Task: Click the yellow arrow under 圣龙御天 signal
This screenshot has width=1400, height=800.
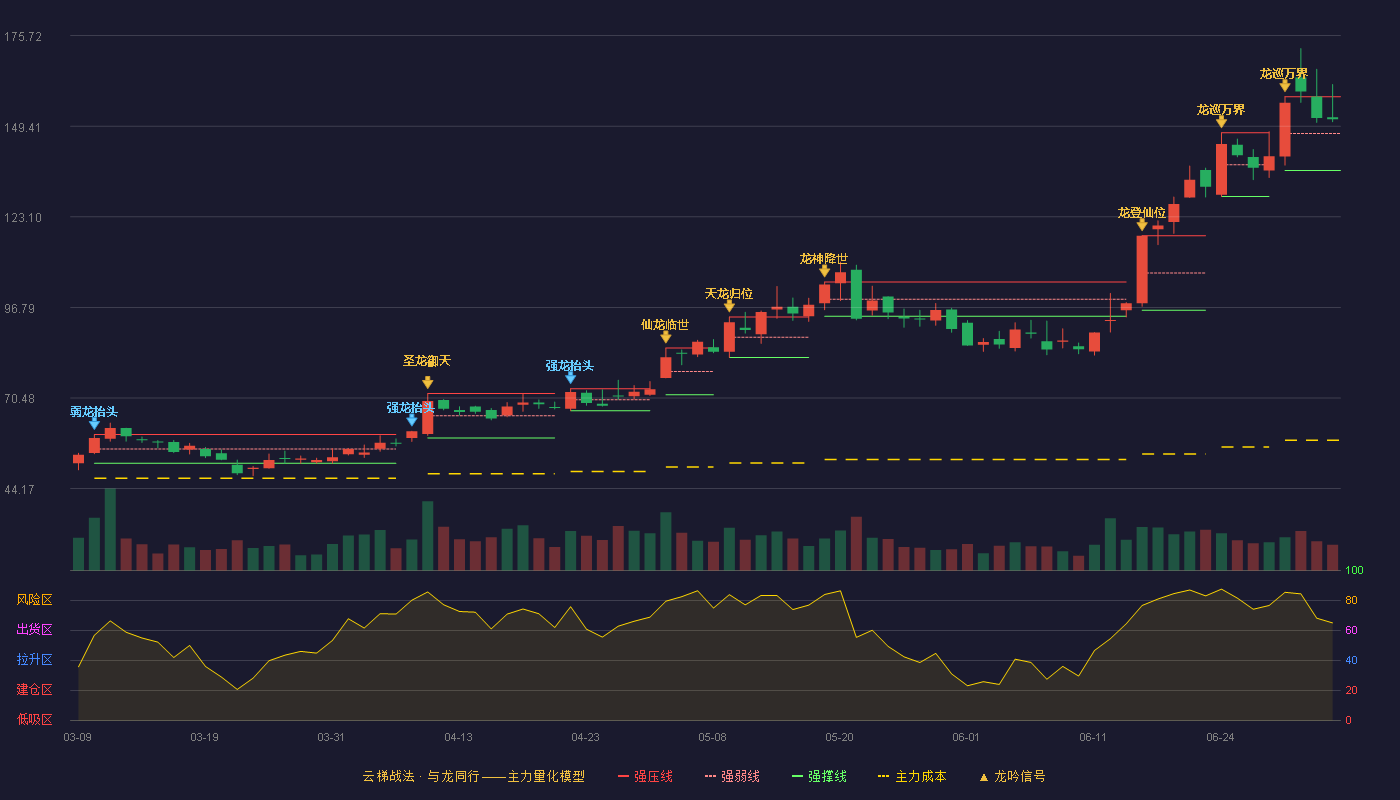Action: click(x=427, y=383)
